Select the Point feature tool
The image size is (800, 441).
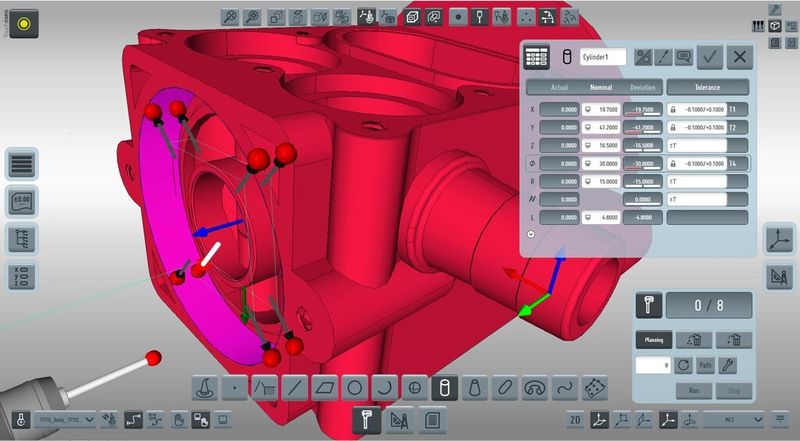[x=234, y=388]
